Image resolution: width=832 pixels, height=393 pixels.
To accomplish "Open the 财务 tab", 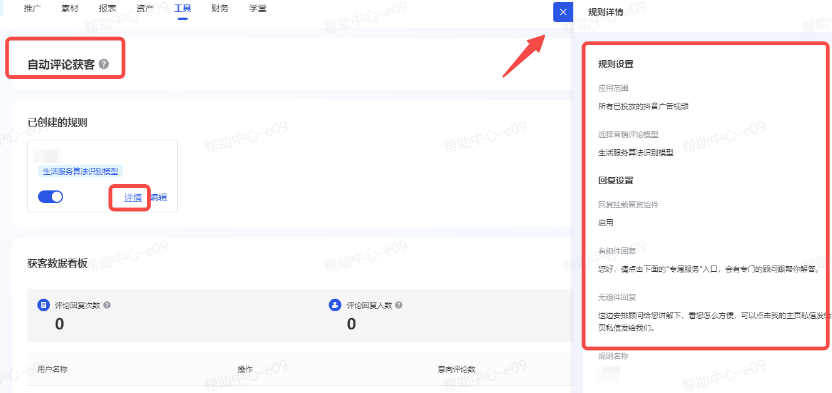I will pos(220,8).
